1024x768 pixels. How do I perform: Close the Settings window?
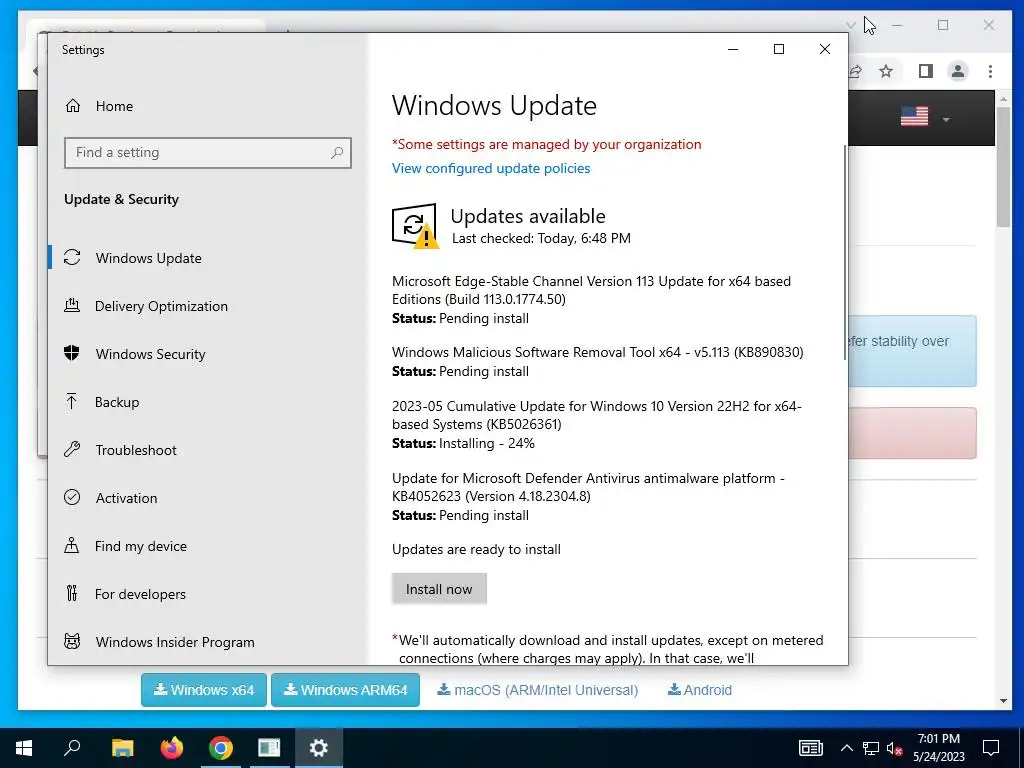click(x=825, y=50)
